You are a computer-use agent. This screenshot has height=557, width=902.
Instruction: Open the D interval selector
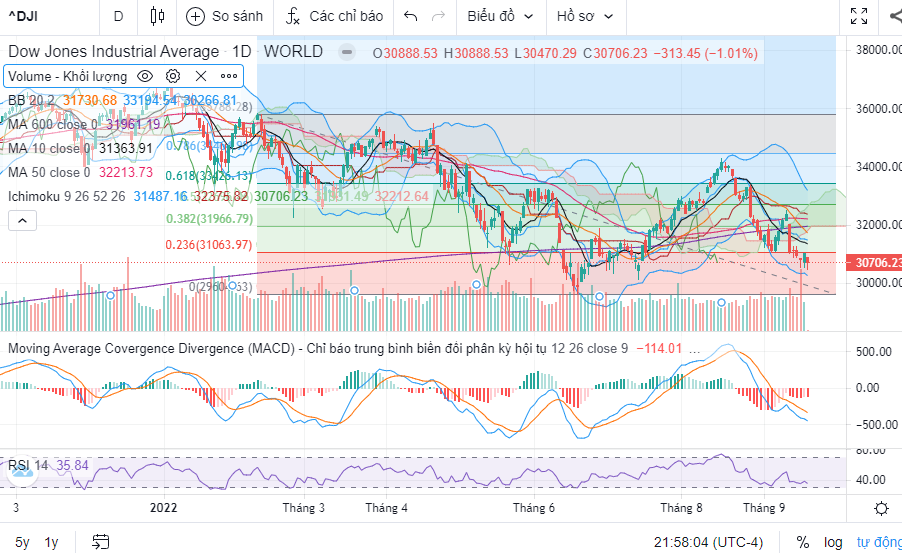(119, 16)
